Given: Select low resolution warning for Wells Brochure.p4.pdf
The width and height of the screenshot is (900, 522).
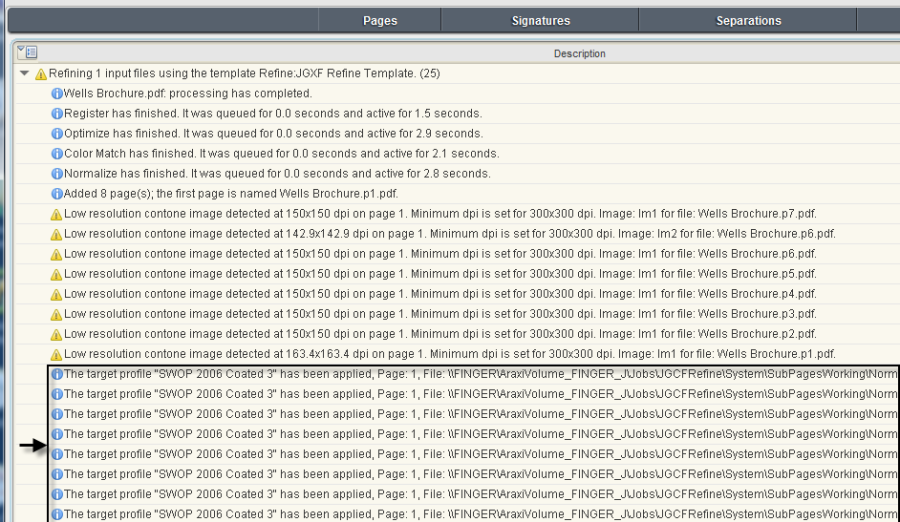Looking at the screenshot, I should point(440,294).
